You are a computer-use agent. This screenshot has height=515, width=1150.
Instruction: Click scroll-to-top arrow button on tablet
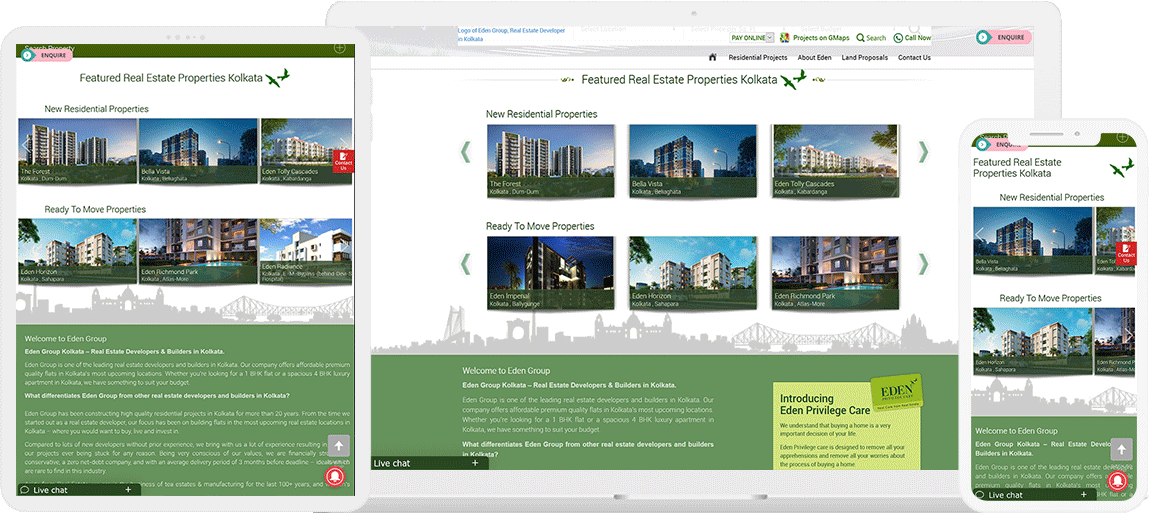[339, 447]
